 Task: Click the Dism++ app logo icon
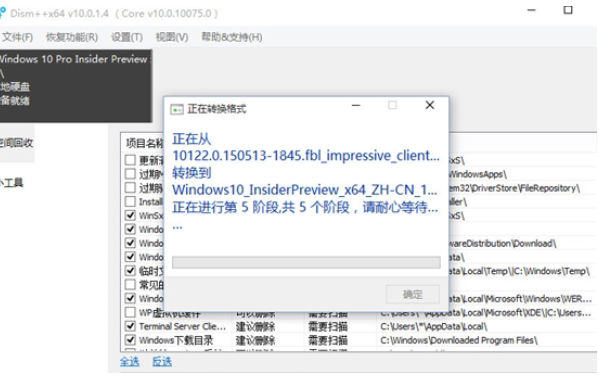click(x=2, y=13)
